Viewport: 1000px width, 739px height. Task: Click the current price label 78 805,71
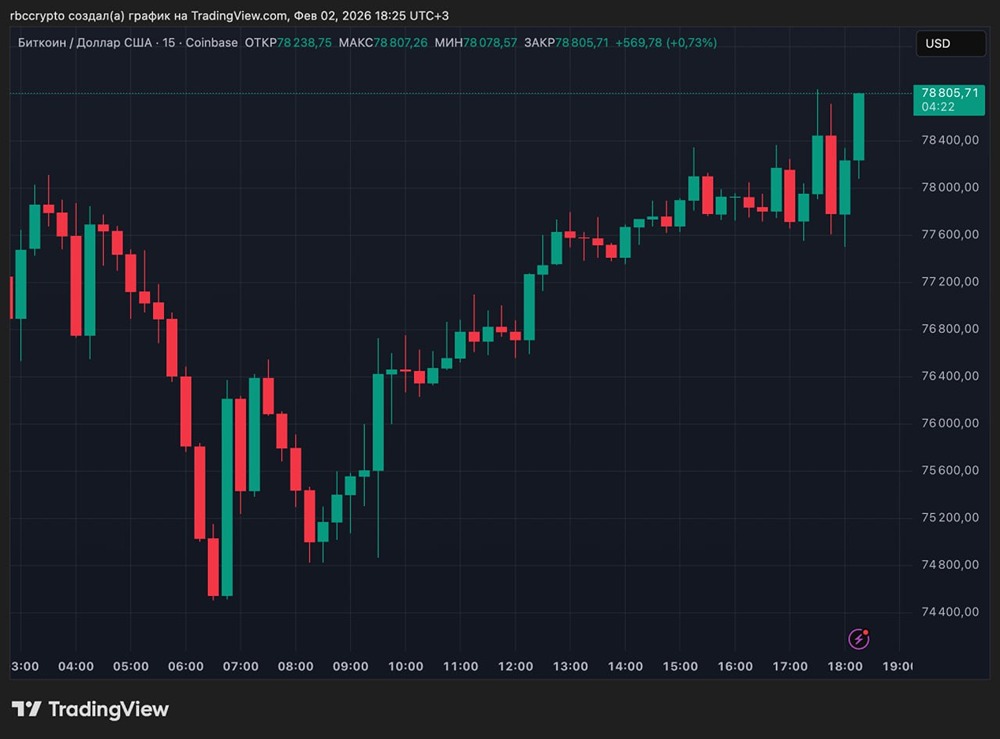tap(949, 99)
